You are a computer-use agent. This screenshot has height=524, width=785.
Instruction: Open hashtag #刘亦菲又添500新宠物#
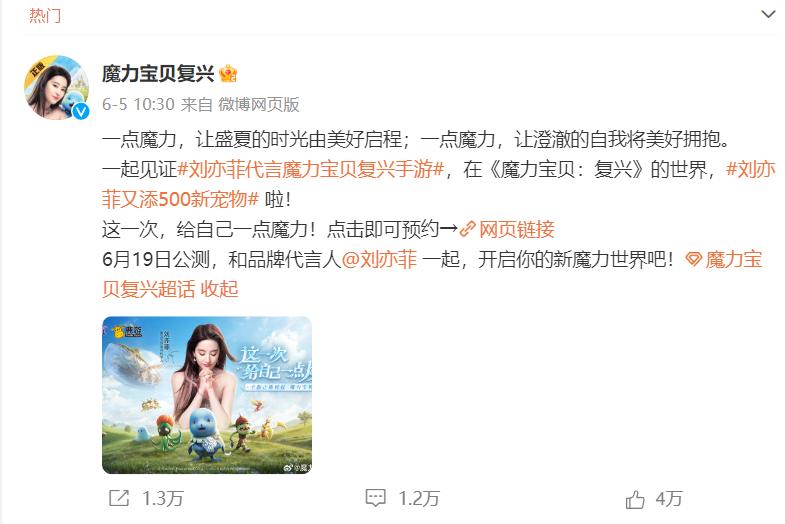coord(180,199)
